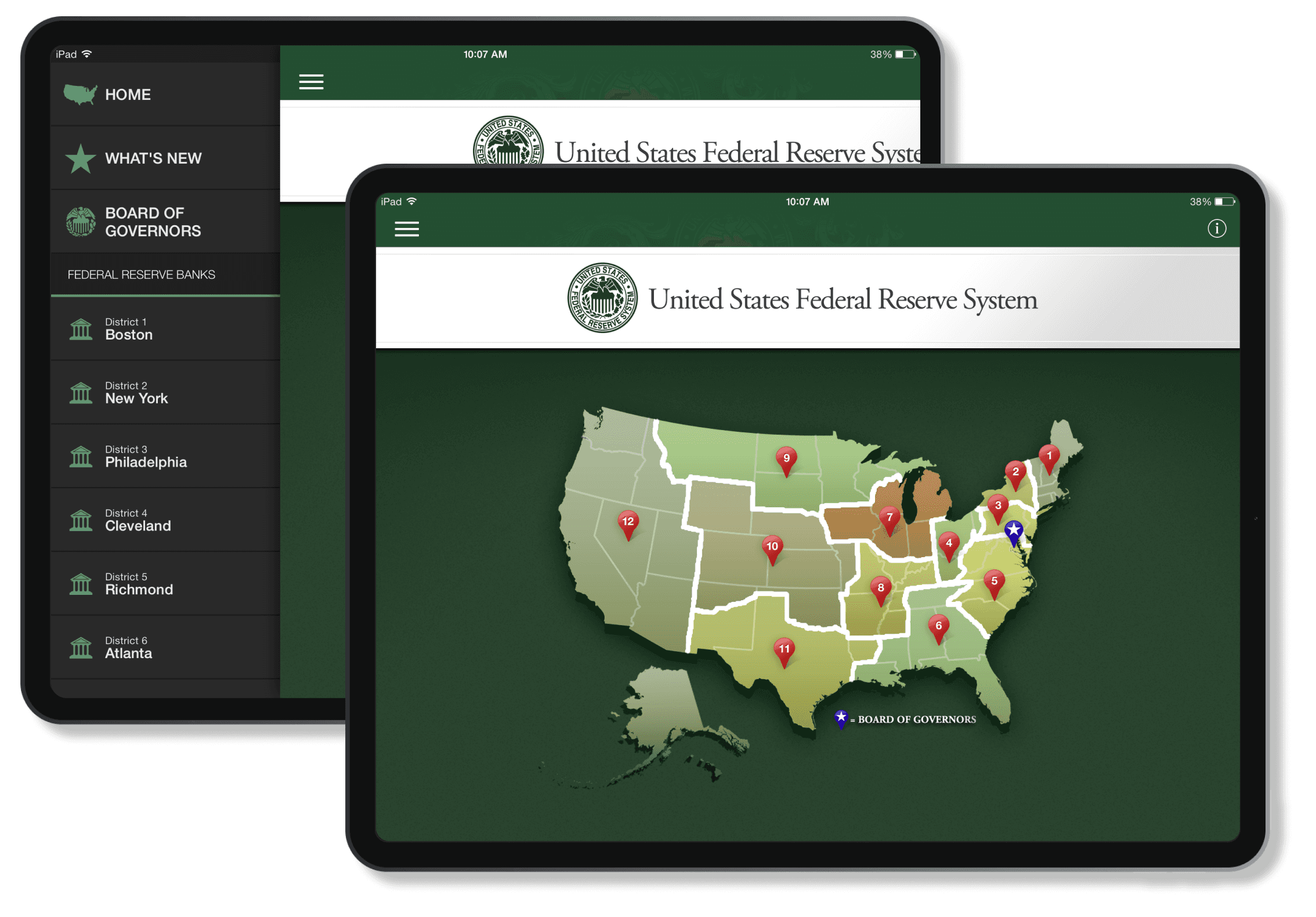Select the district 11 map pin in Texas
Screen dimensions: 1316x917
(784, 649)
